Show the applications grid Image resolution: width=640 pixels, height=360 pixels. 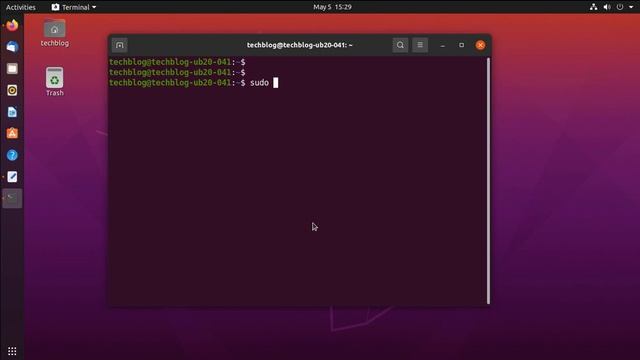(12, 351)
